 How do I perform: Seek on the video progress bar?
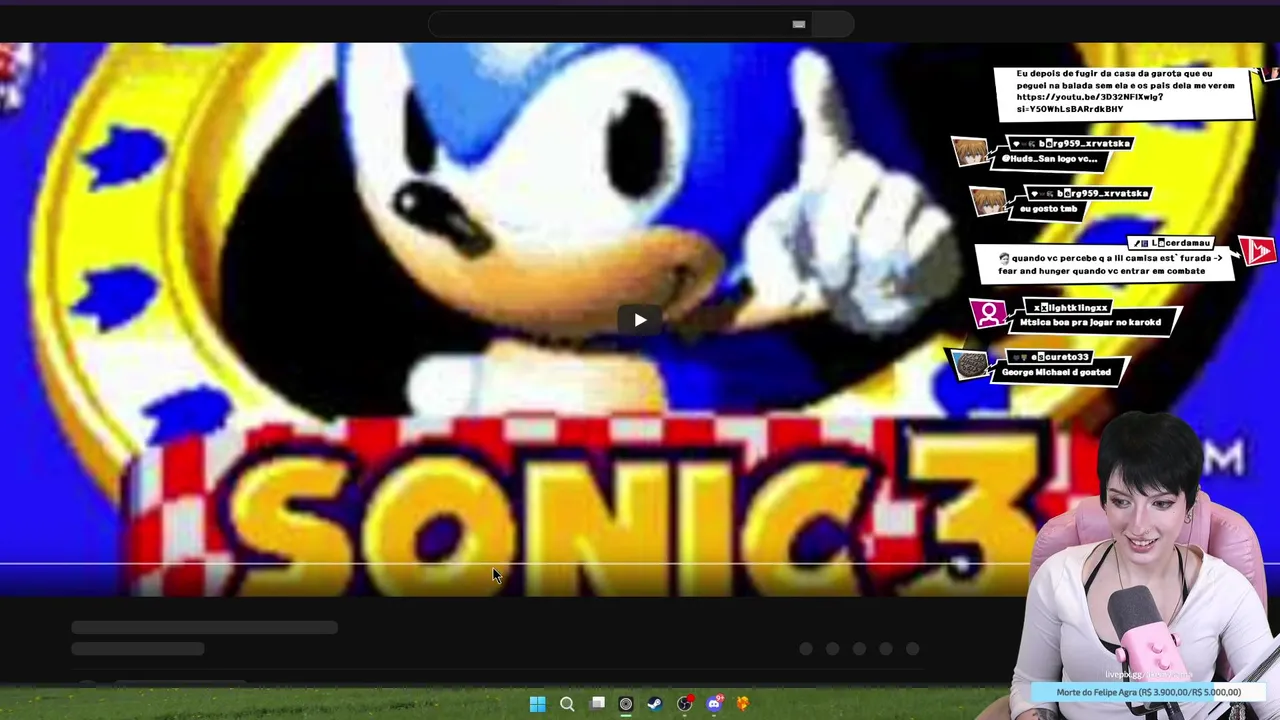click(x=640, y=566)
